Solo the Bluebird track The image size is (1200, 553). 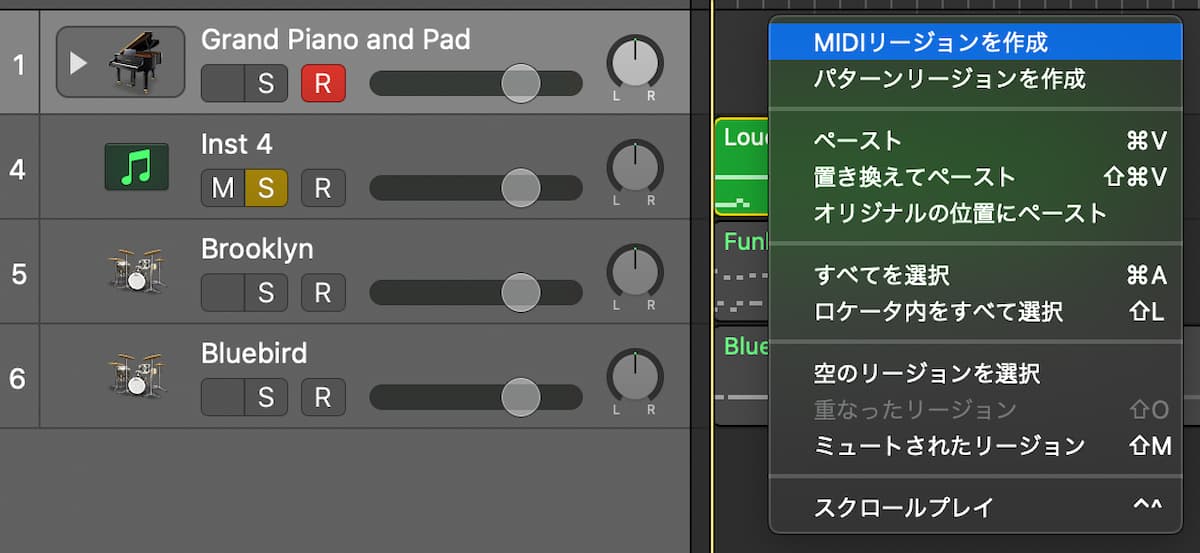266,397
